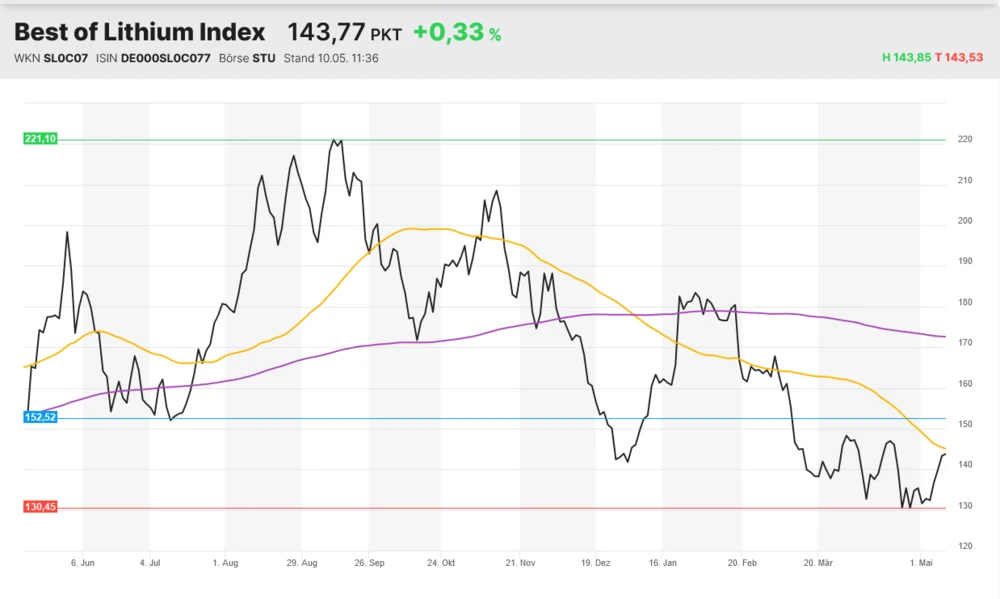1000x599 pixels.
Task: Click the daily high H 143,85 value
Action: tap(906, 58)
